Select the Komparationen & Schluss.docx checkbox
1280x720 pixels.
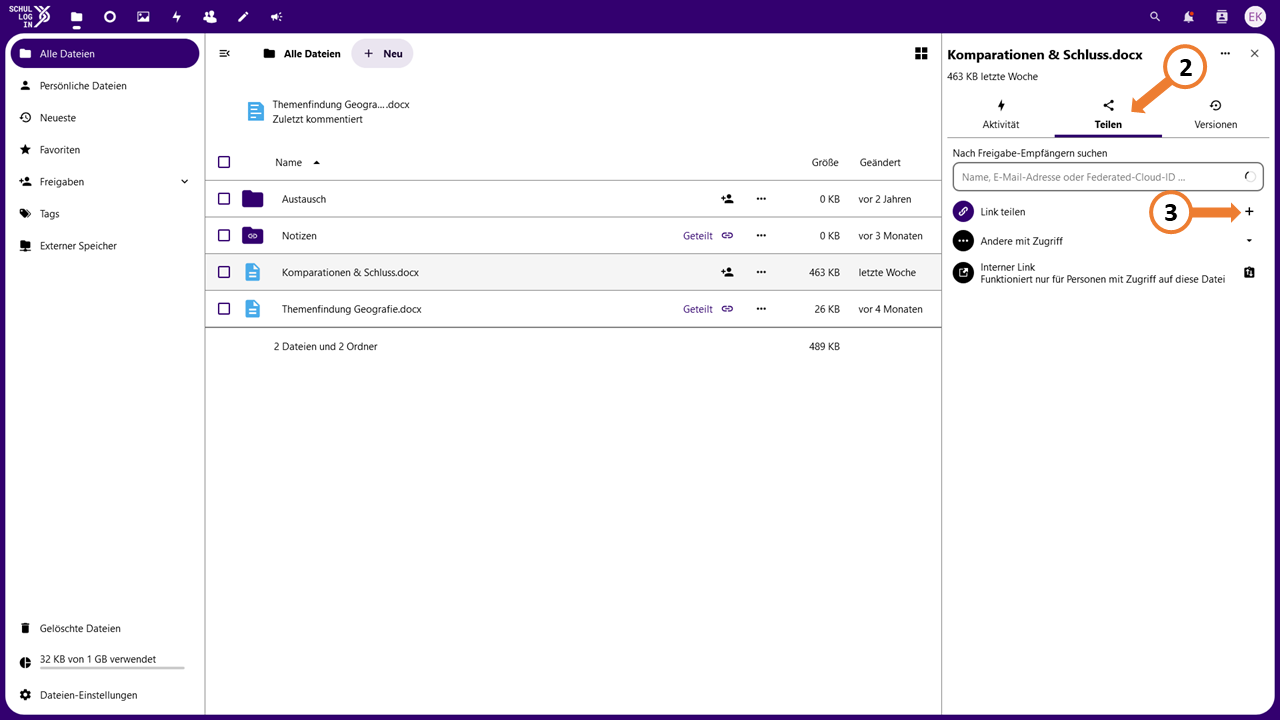[x=224, y=272]
